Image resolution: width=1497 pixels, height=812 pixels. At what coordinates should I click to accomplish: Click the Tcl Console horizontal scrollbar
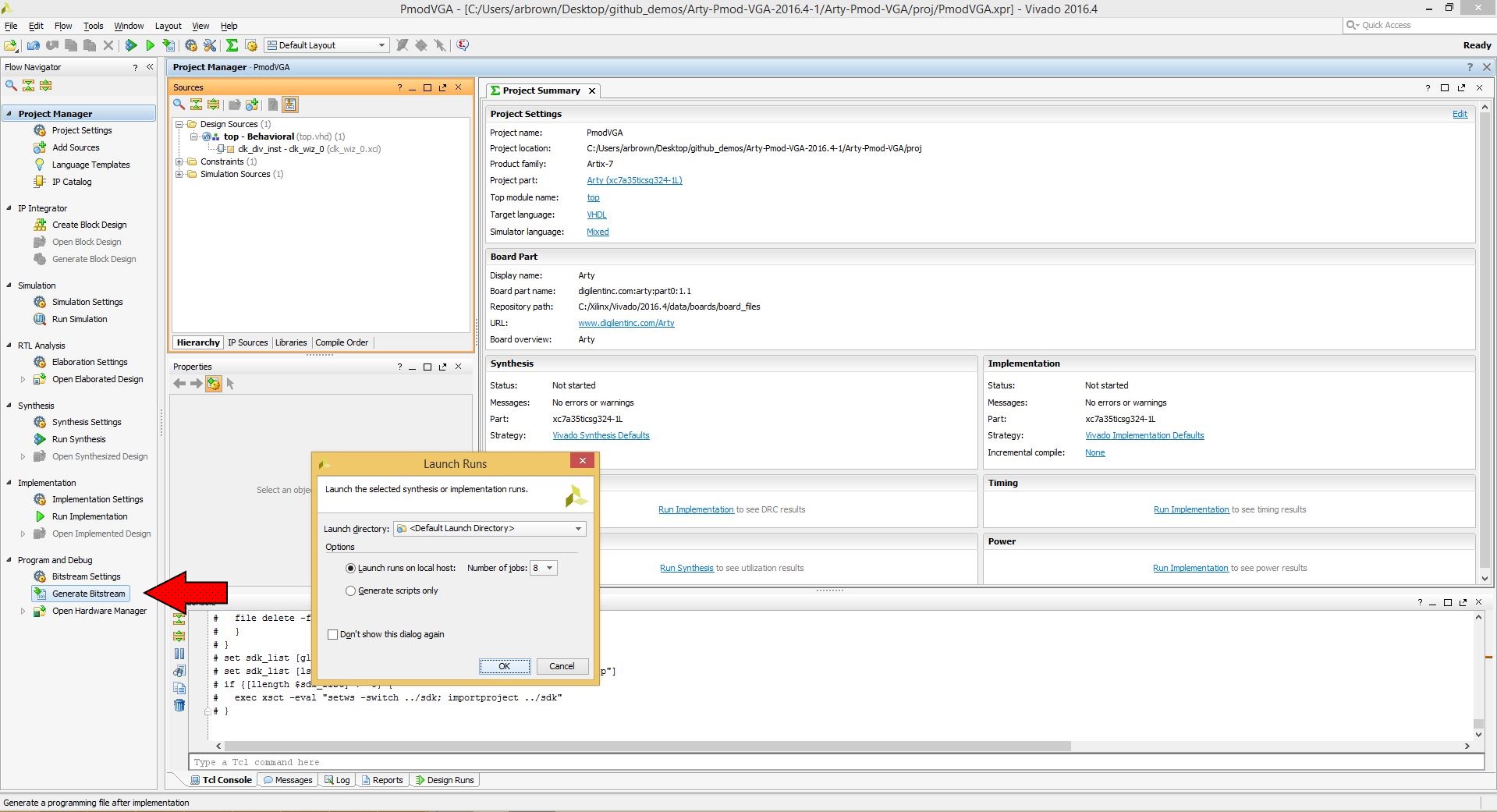click(x=647, y=746)
